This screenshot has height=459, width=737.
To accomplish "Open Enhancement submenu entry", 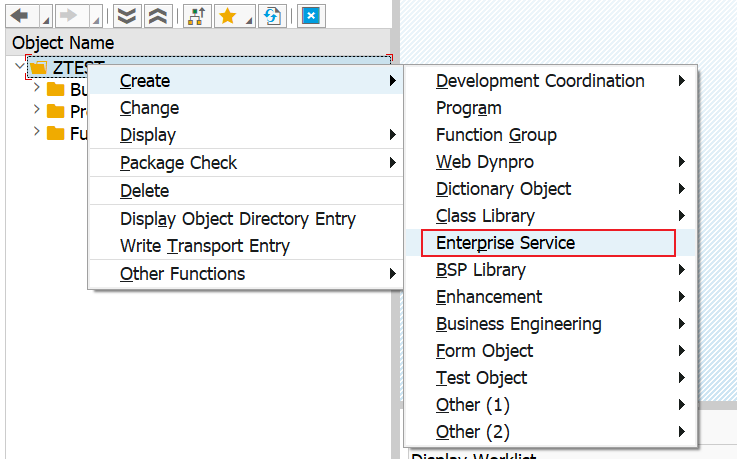I will (550, 297).
